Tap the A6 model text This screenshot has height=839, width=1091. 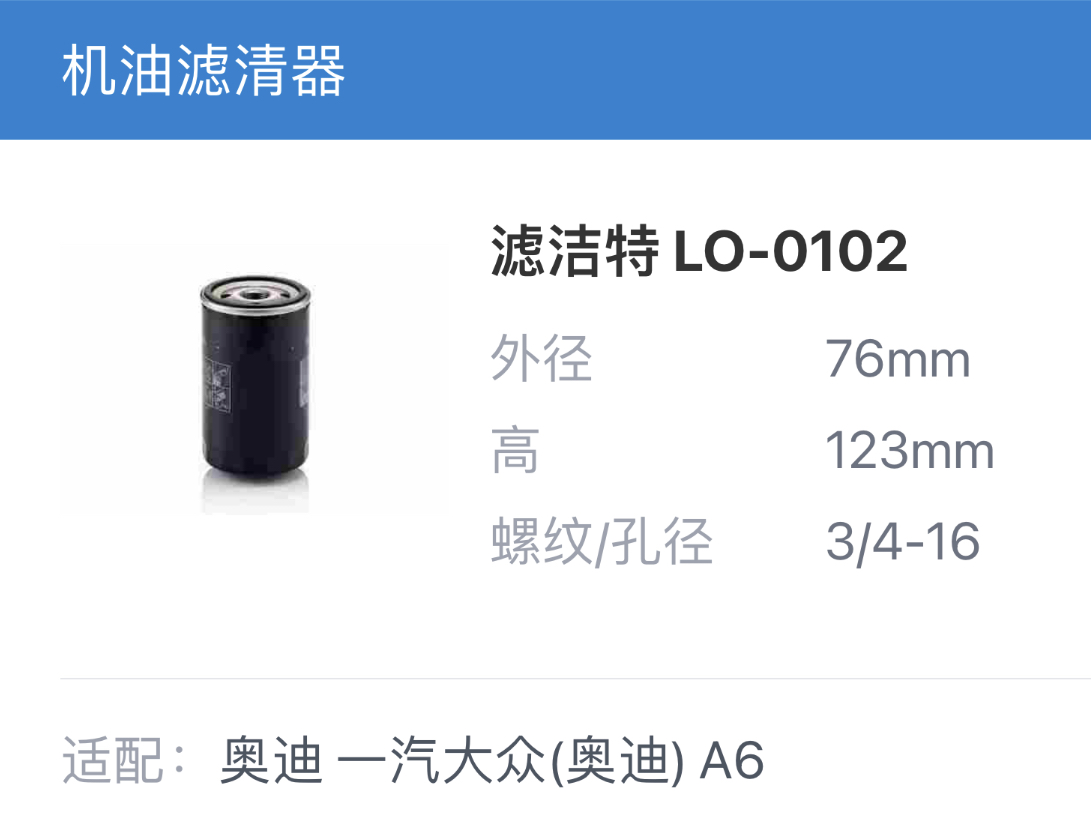[732, 760]
